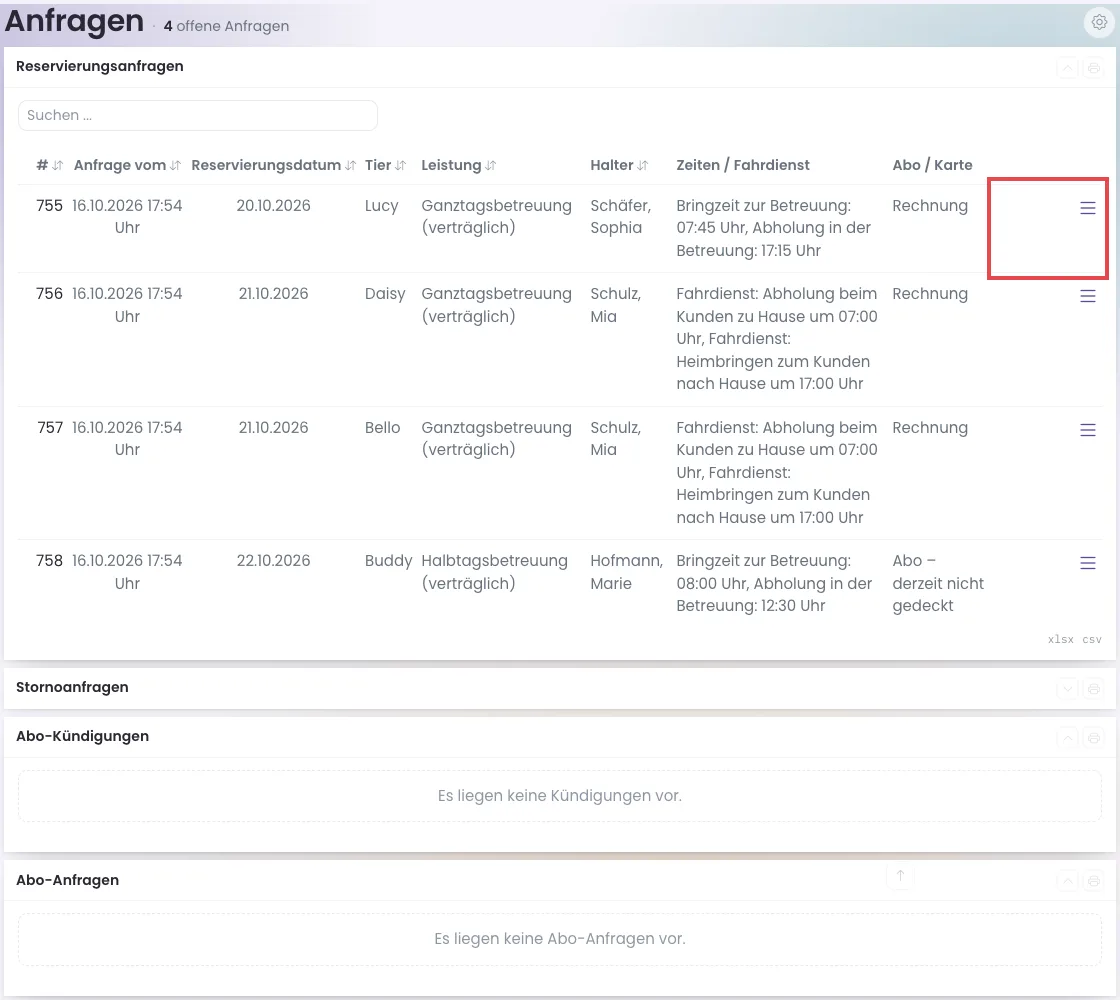Sort the table by Tier

pyautogui.click(x=386, y=165)
